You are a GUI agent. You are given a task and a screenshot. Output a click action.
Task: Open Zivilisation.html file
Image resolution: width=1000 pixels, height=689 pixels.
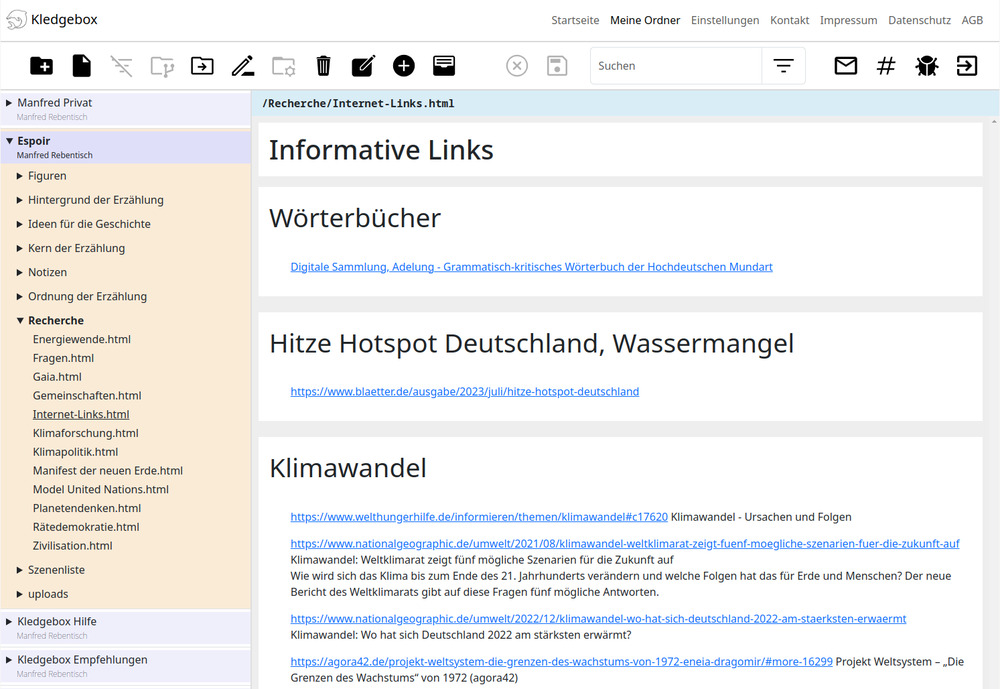(72, 546)
